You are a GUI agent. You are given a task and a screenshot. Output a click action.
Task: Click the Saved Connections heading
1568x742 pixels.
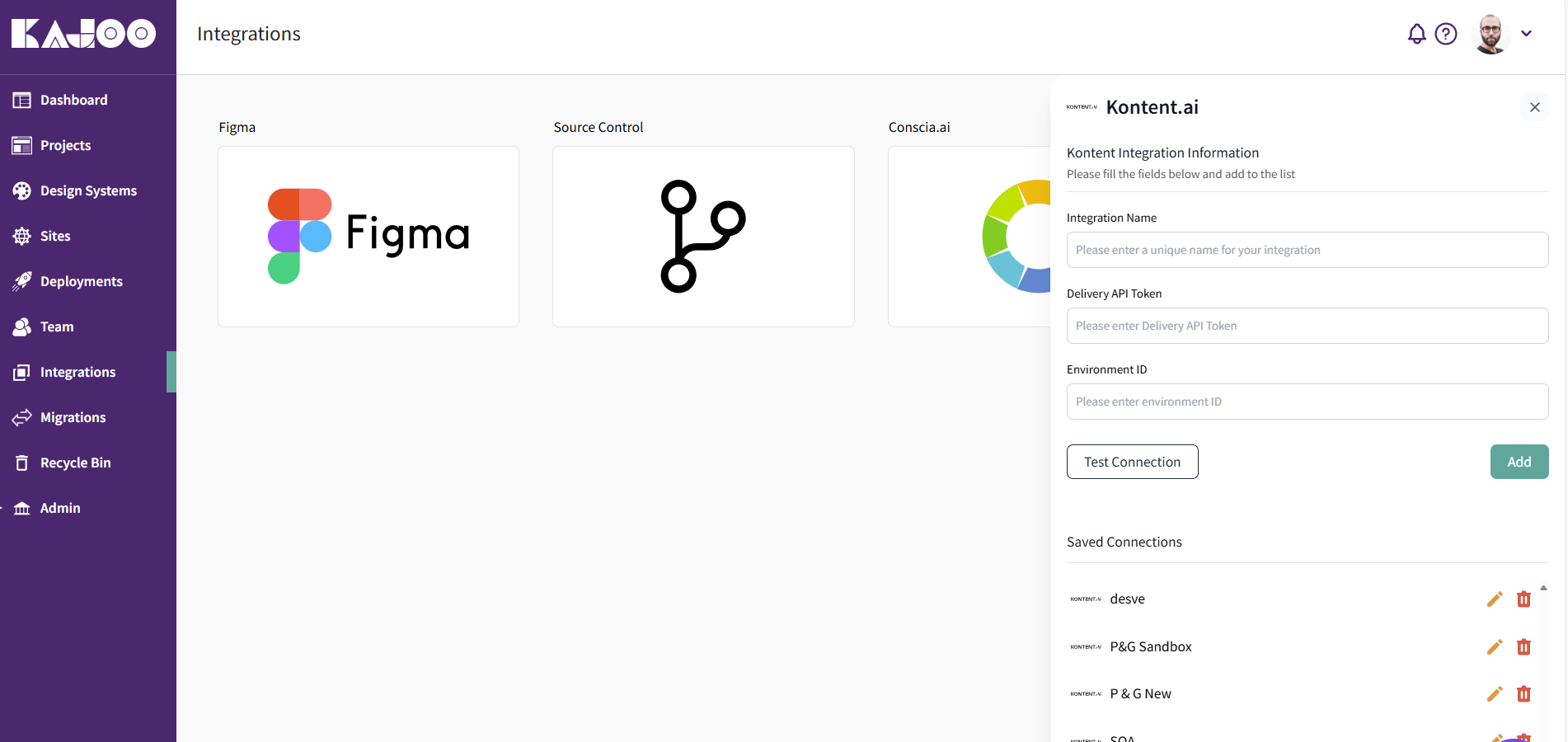(x=1124, y=542)
